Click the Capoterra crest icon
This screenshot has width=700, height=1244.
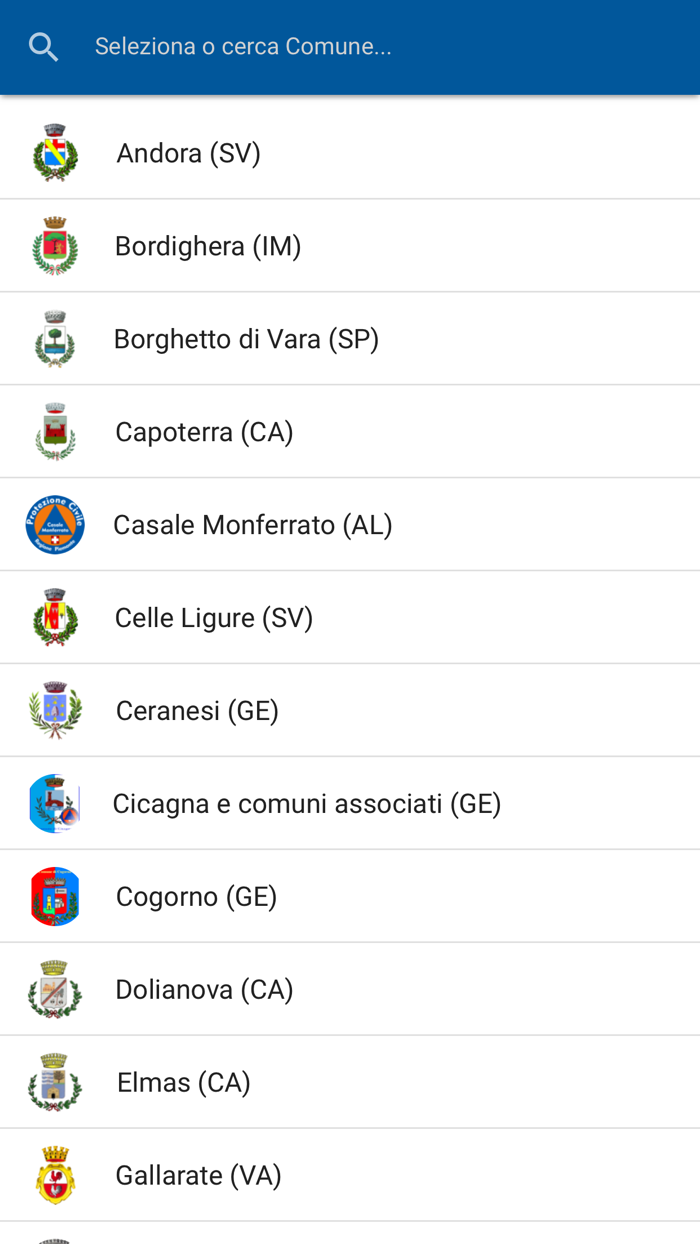pos(55,431)
